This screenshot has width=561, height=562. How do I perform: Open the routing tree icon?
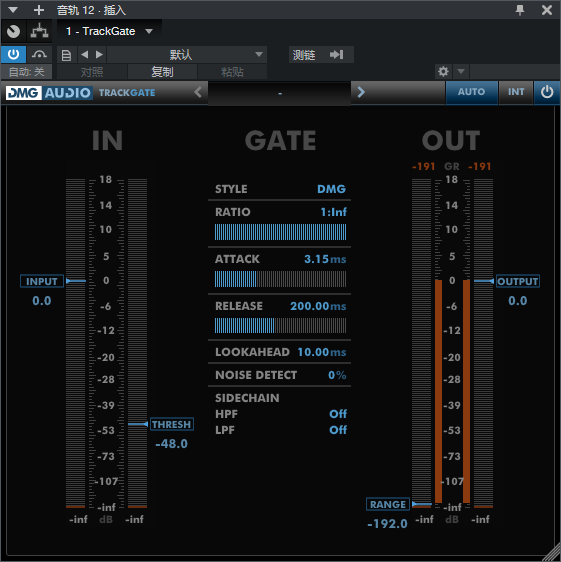(39, 32)
